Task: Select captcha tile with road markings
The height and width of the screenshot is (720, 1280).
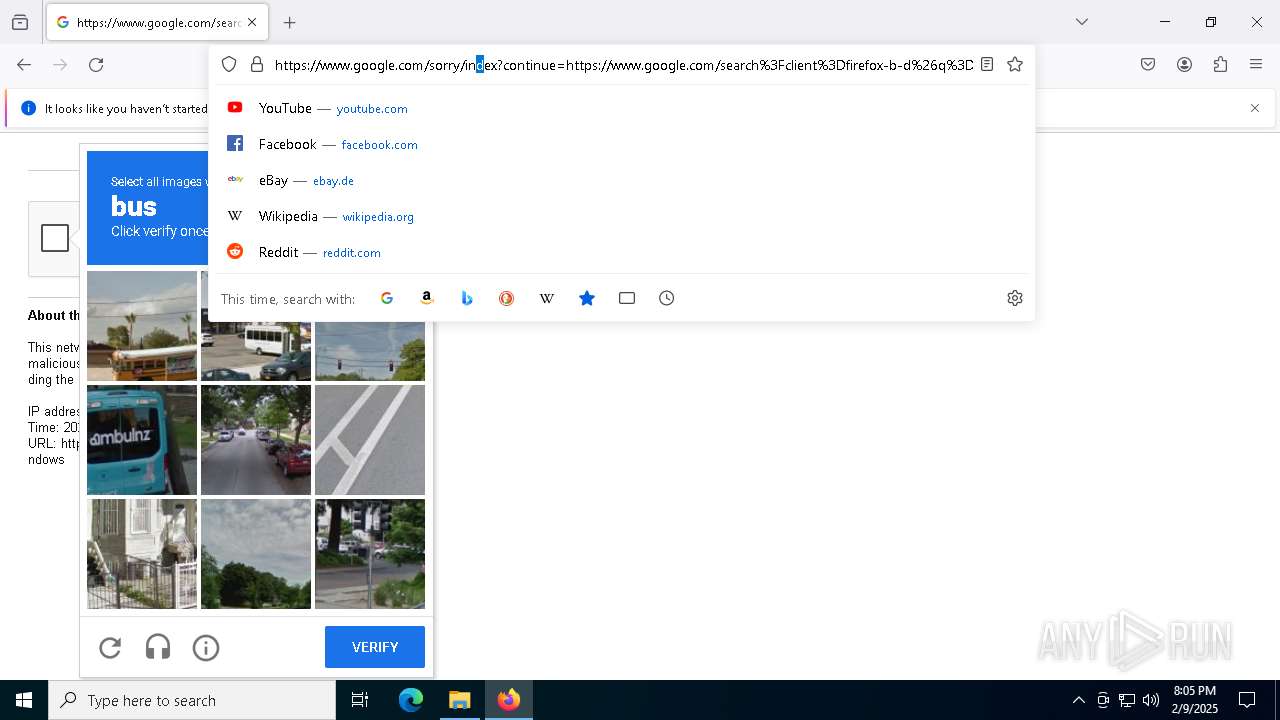Action: 370,440
